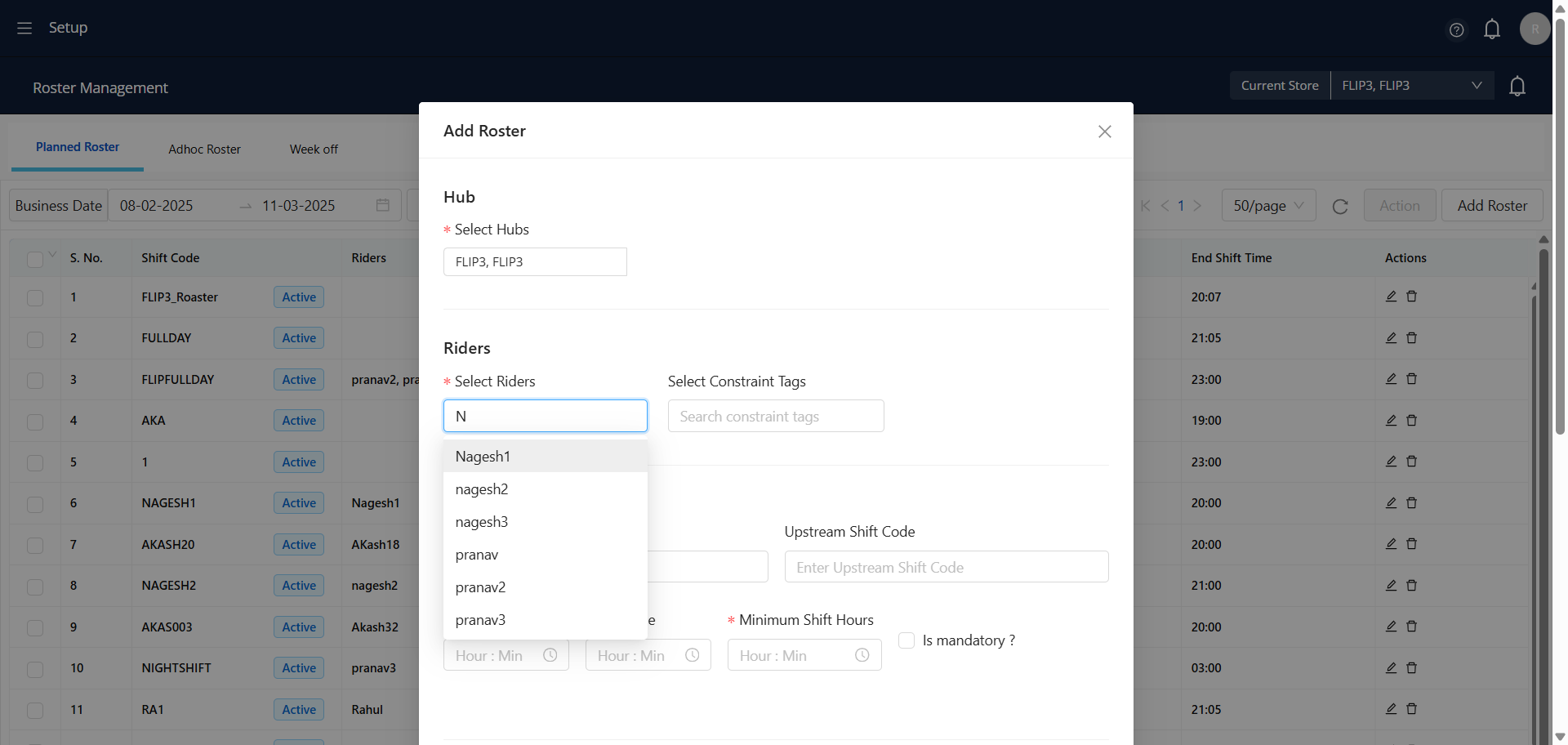
Task: Delete the NAGESH1 roster row
Action: [1411, 502]
